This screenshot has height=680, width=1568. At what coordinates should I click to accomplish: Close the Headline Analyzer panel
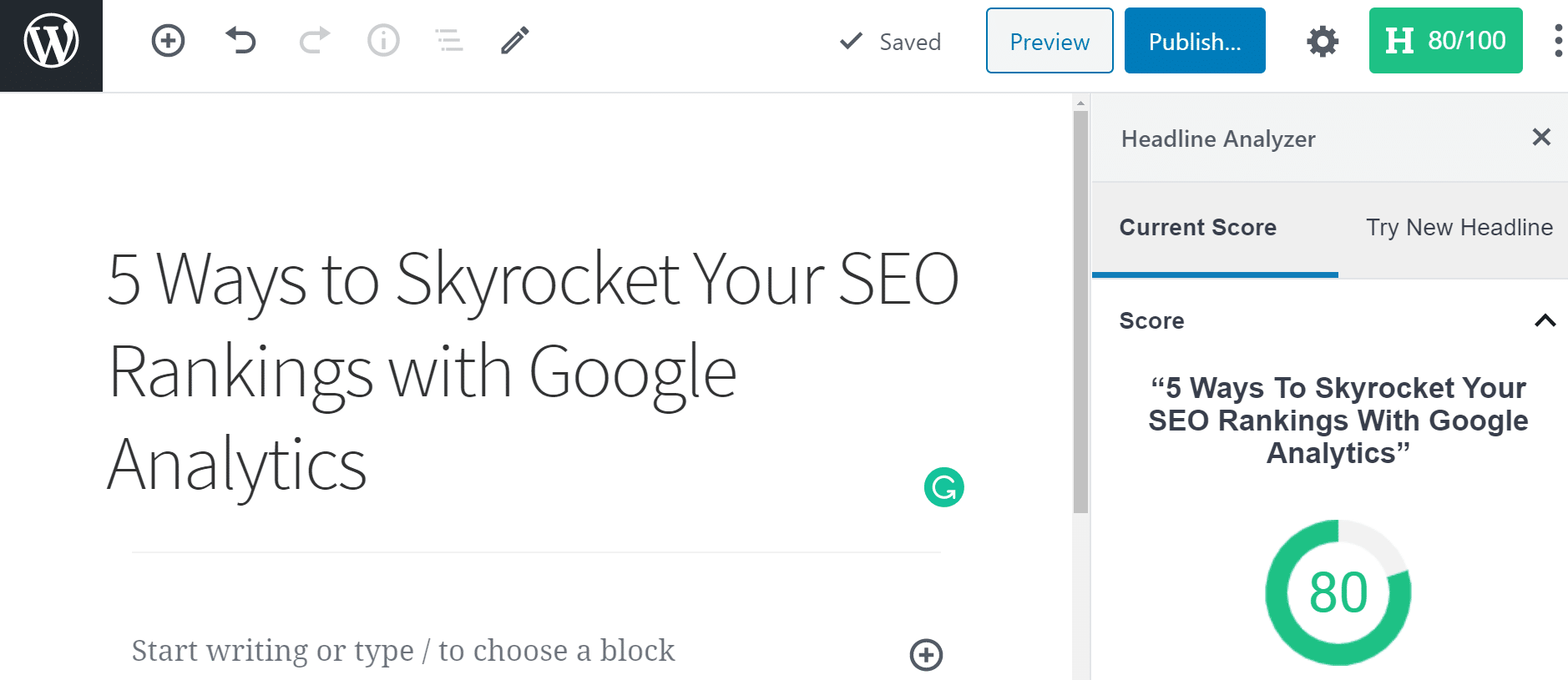click(1541, 137)
